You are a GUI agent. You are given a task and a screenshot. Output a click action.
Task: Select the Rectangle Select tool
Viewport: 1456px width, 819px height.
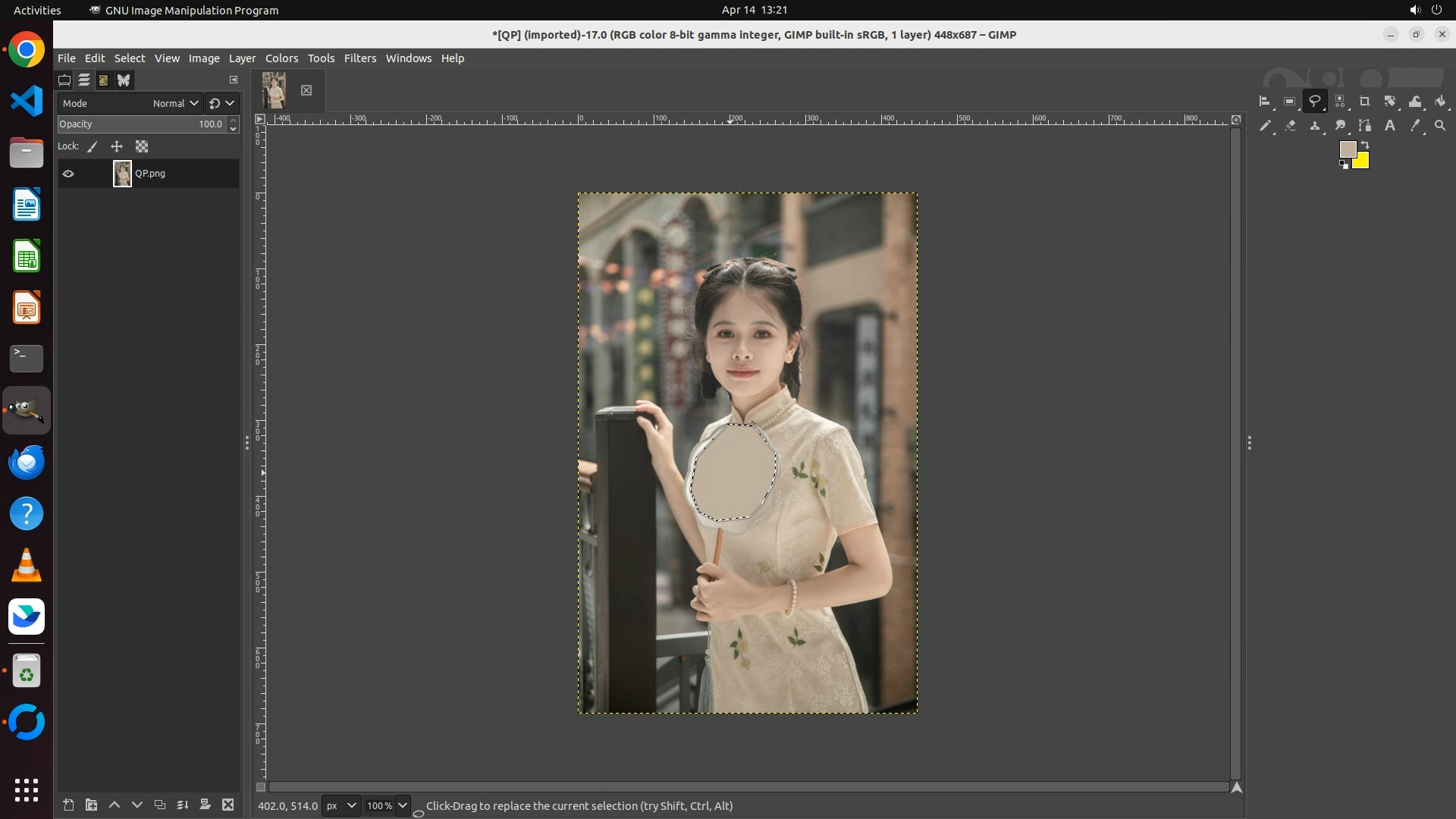tap(1289, 102)
